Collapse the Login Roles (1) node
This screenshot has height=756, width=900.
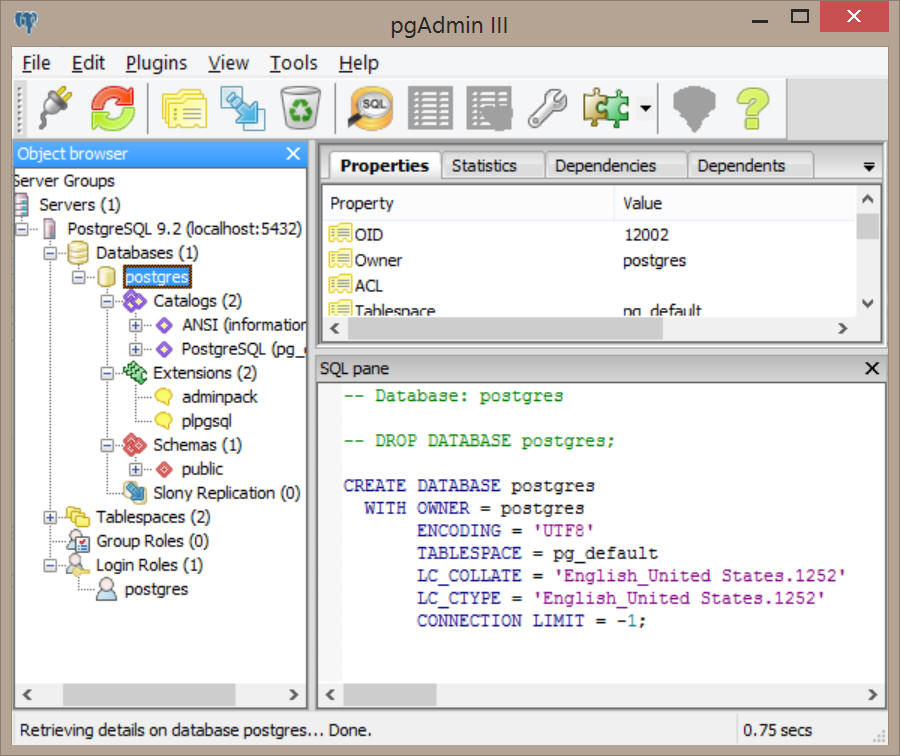click(51, 566)
